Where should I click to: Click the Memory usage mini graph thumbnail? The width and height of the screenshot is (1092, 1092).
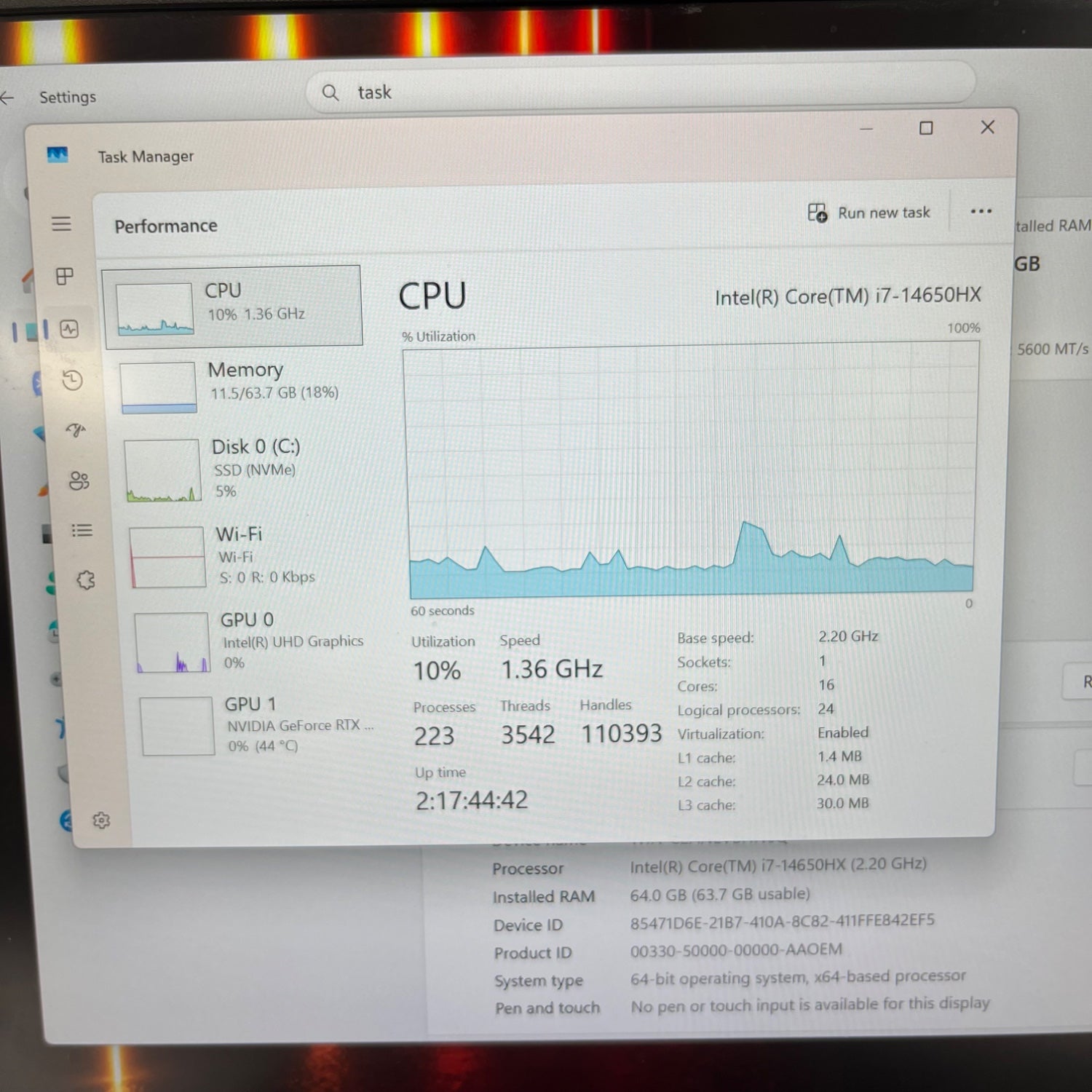point(159,387)
